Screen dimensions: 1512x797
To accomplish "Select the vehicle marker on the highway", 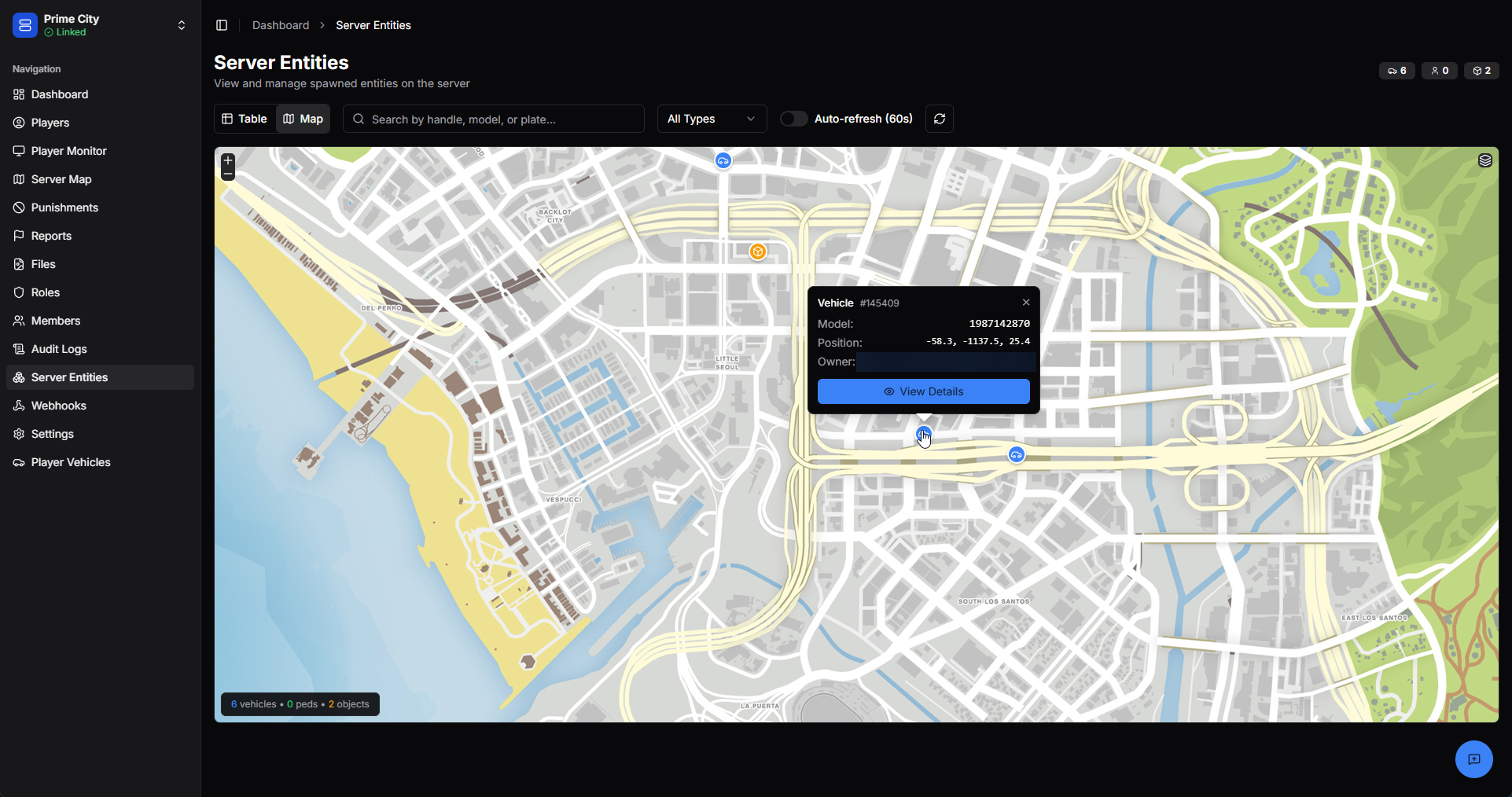I will [1017, 455].
